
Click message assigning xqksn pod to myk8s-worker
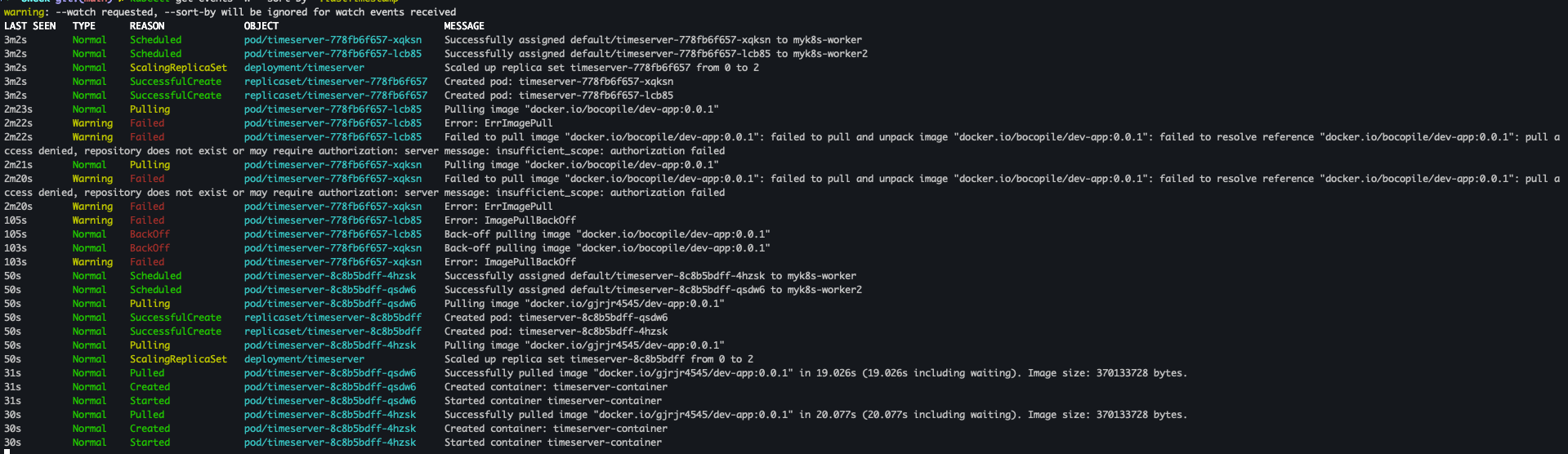pyautogui.click(x=653, y=40)
